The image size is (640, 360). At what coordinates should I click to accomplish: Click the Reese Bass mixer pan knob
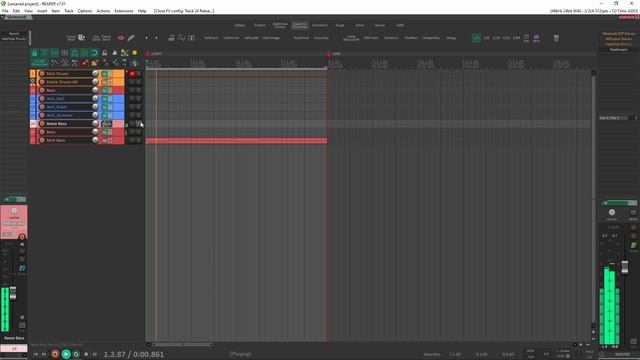click(14, 211)
